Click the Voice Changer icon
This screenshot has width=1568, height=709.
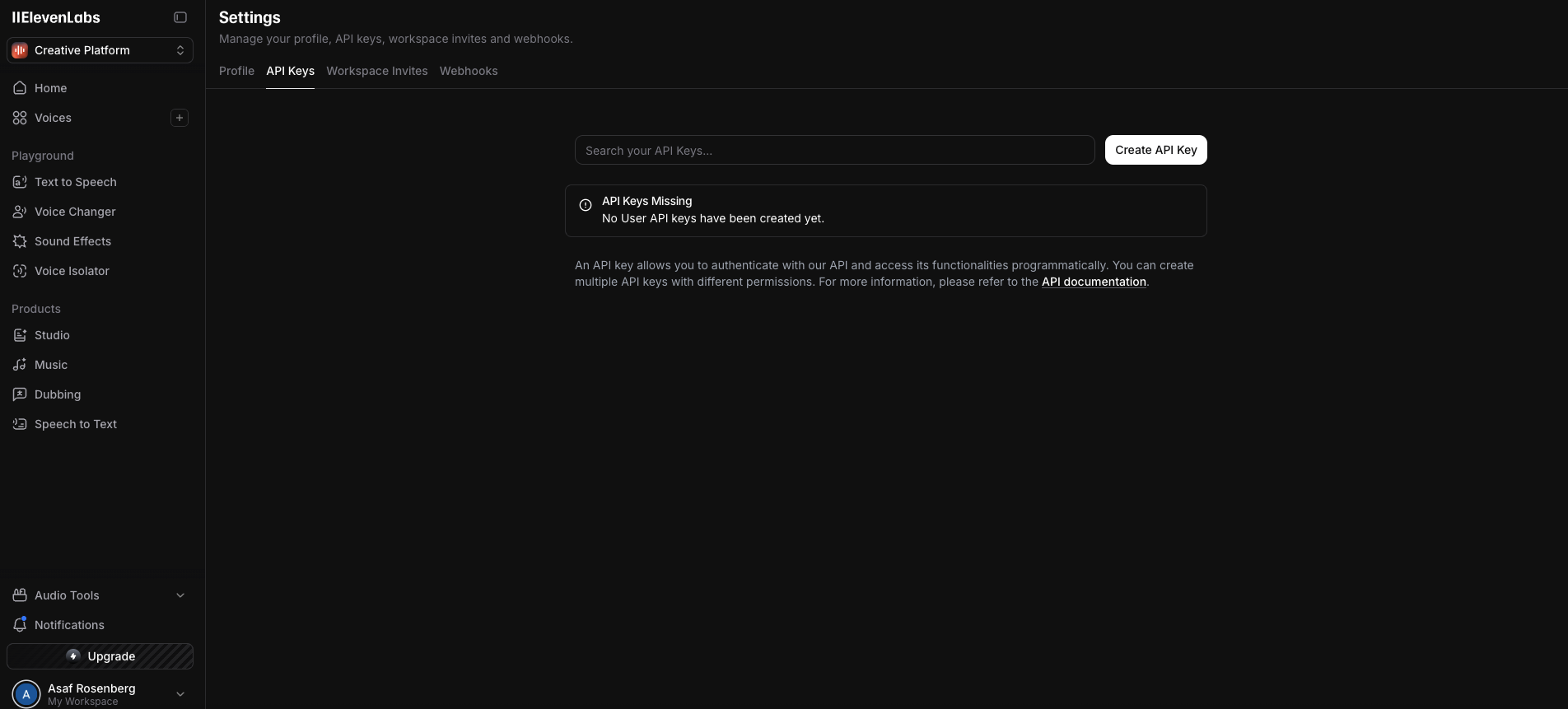click(x=20, y=212)
